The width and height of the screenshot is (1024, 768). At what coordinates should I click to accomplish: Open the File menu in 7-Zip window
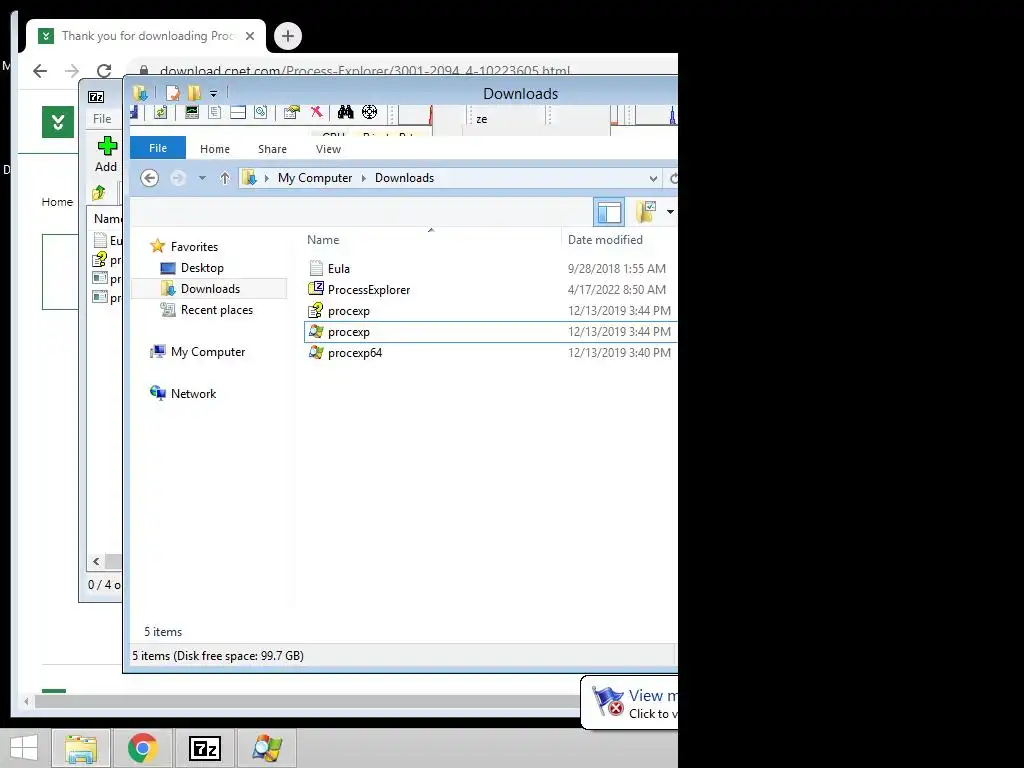click(102, 119)
